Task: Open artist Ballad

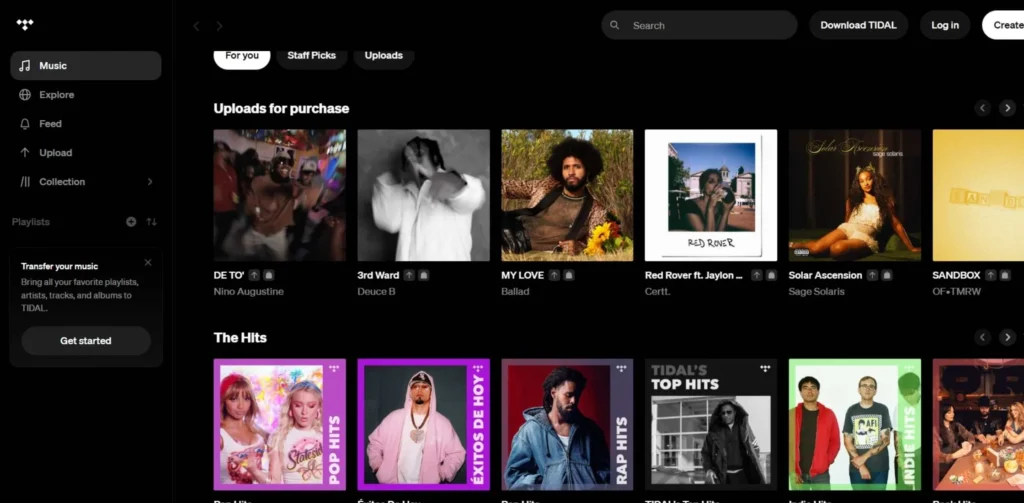Action: click(x=515, y=291)
